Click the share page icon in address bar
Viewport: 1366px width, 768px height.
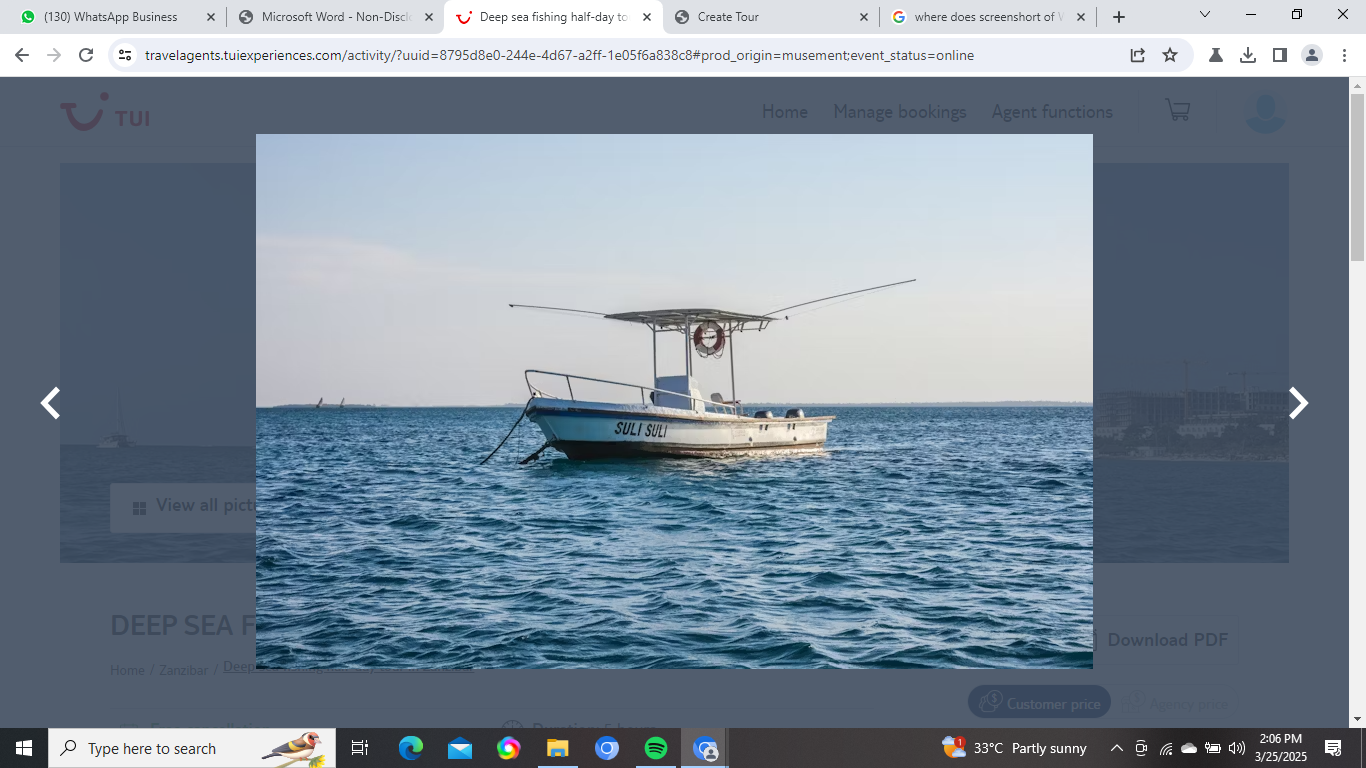[x=1138, y=55]
